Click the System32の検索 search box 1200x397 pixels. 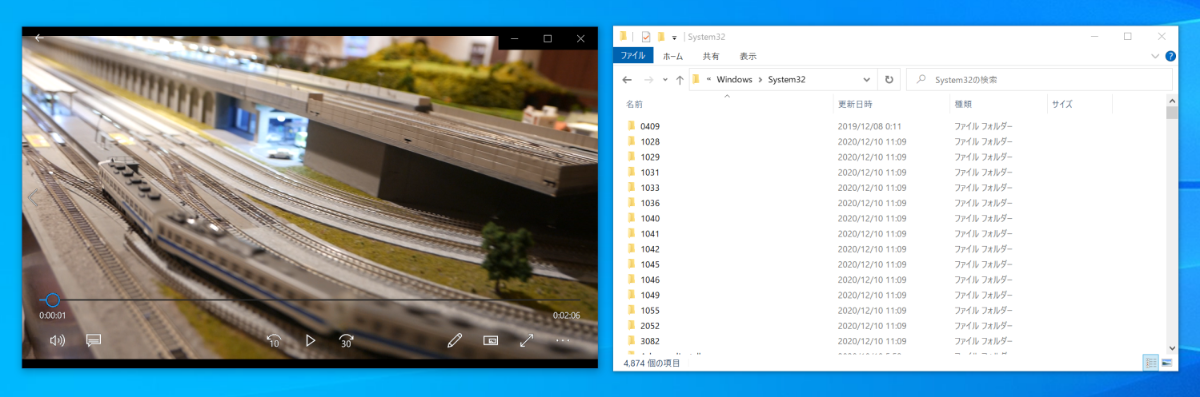pos(1040,79)
